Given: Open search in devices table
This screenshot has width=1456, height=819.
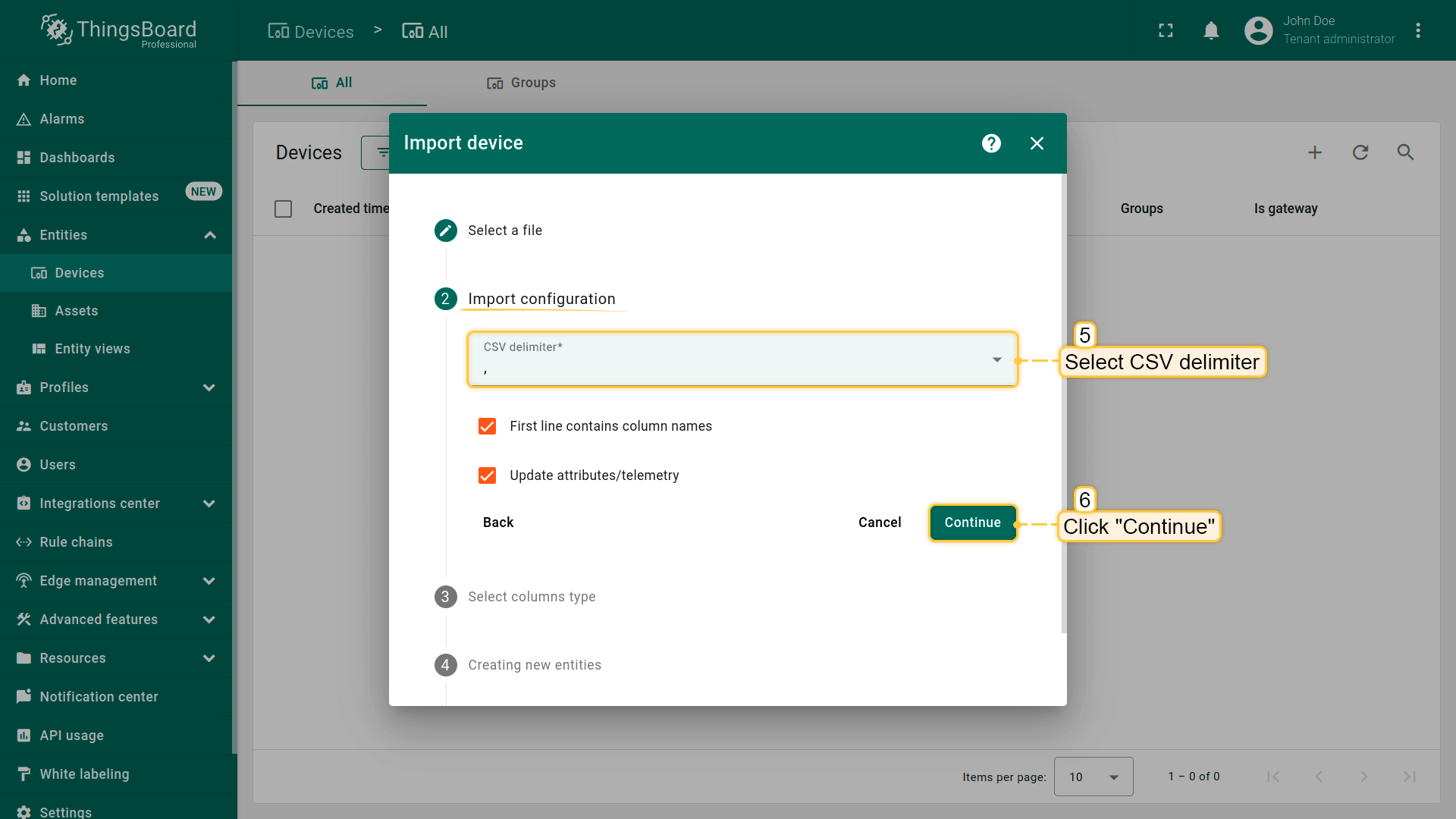Looking at the screenshot, I should pos(1406,152).
